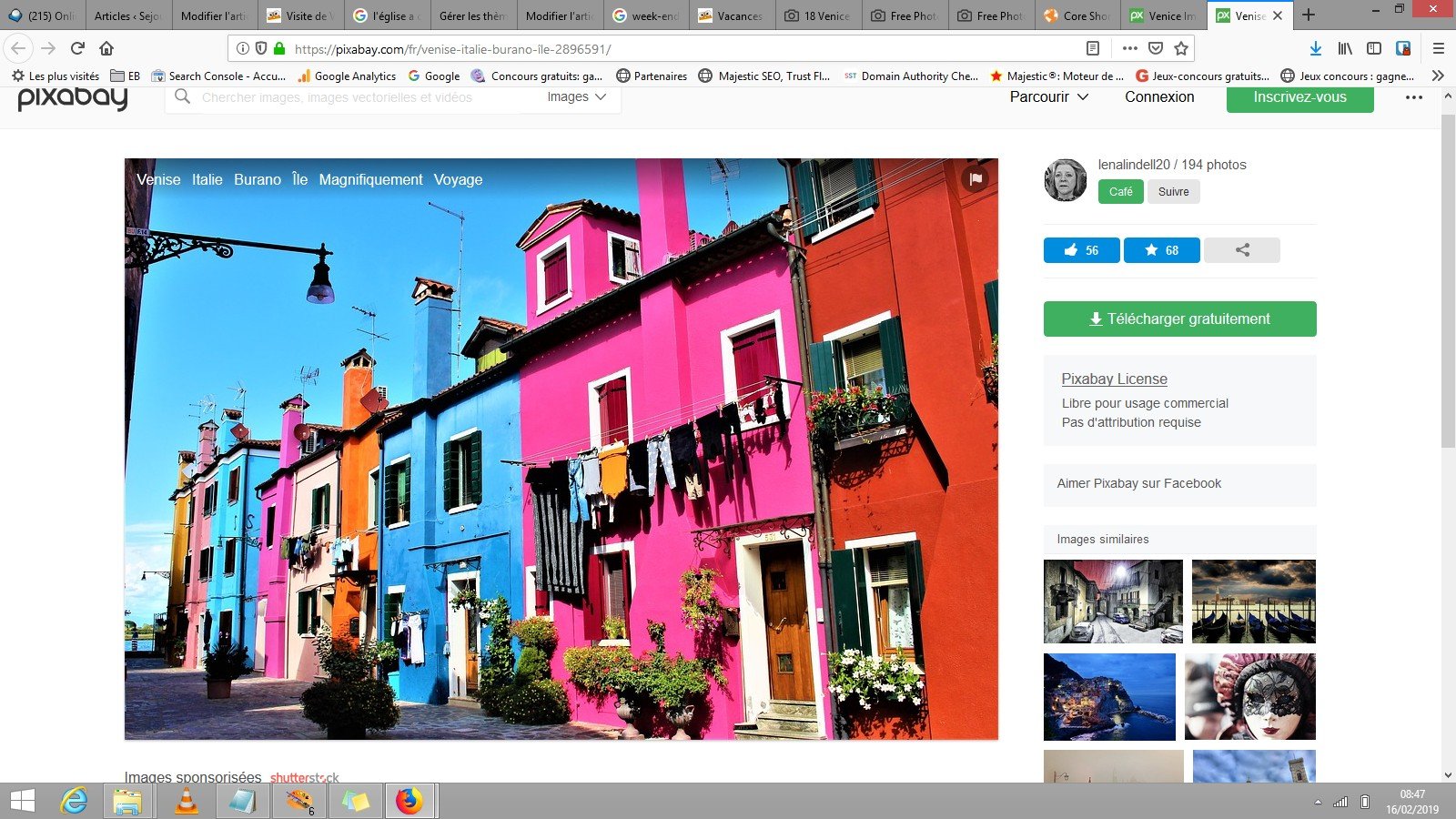Open the three-dots more menu on Pixabay
Viewport: 1456px width, 819px height.
[1413, 97]
